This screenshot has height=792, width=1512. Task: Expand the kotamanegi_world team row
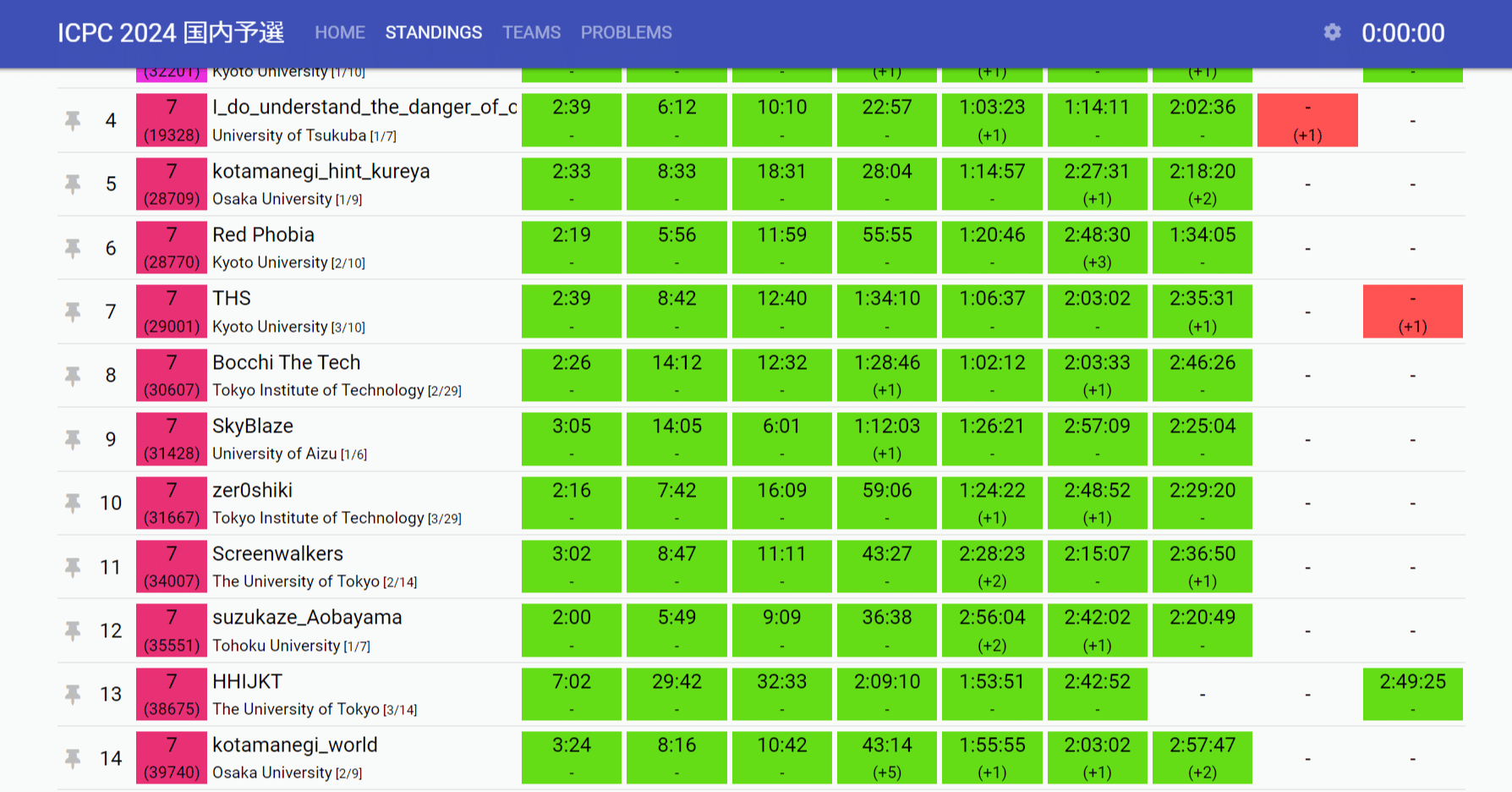pyautogui.click(x=294, y=745)
